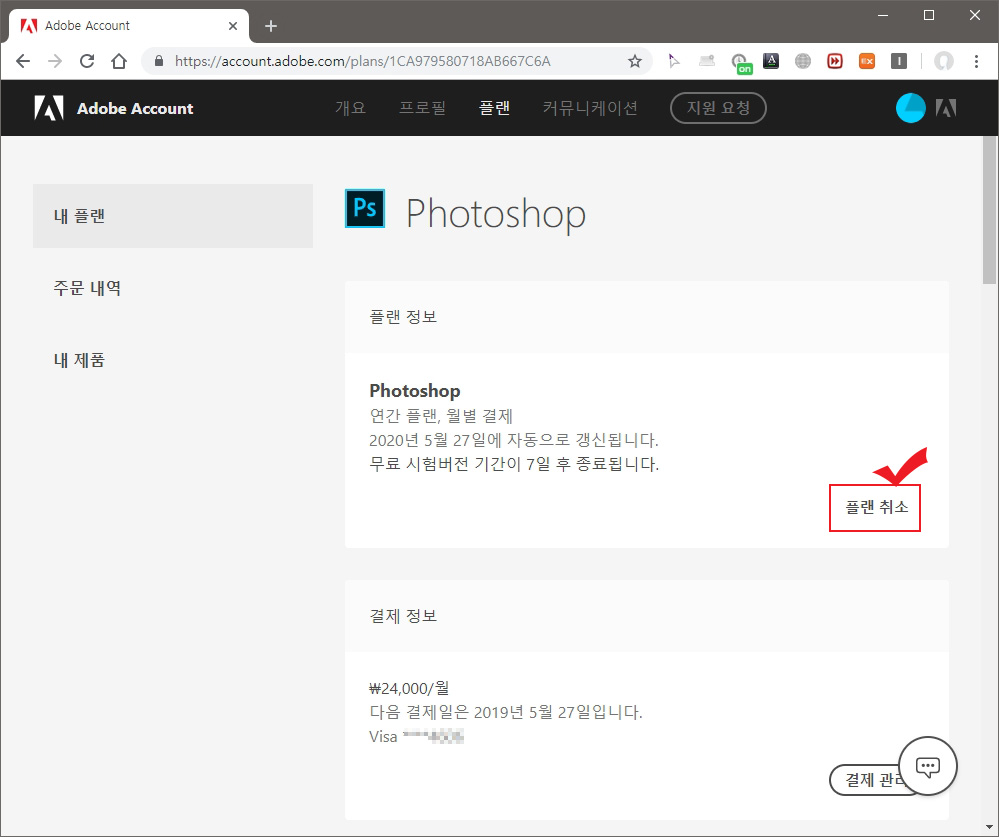Click the 플랜 취소 button
This screenshot has width=999, height=837.
coord(875,508)
